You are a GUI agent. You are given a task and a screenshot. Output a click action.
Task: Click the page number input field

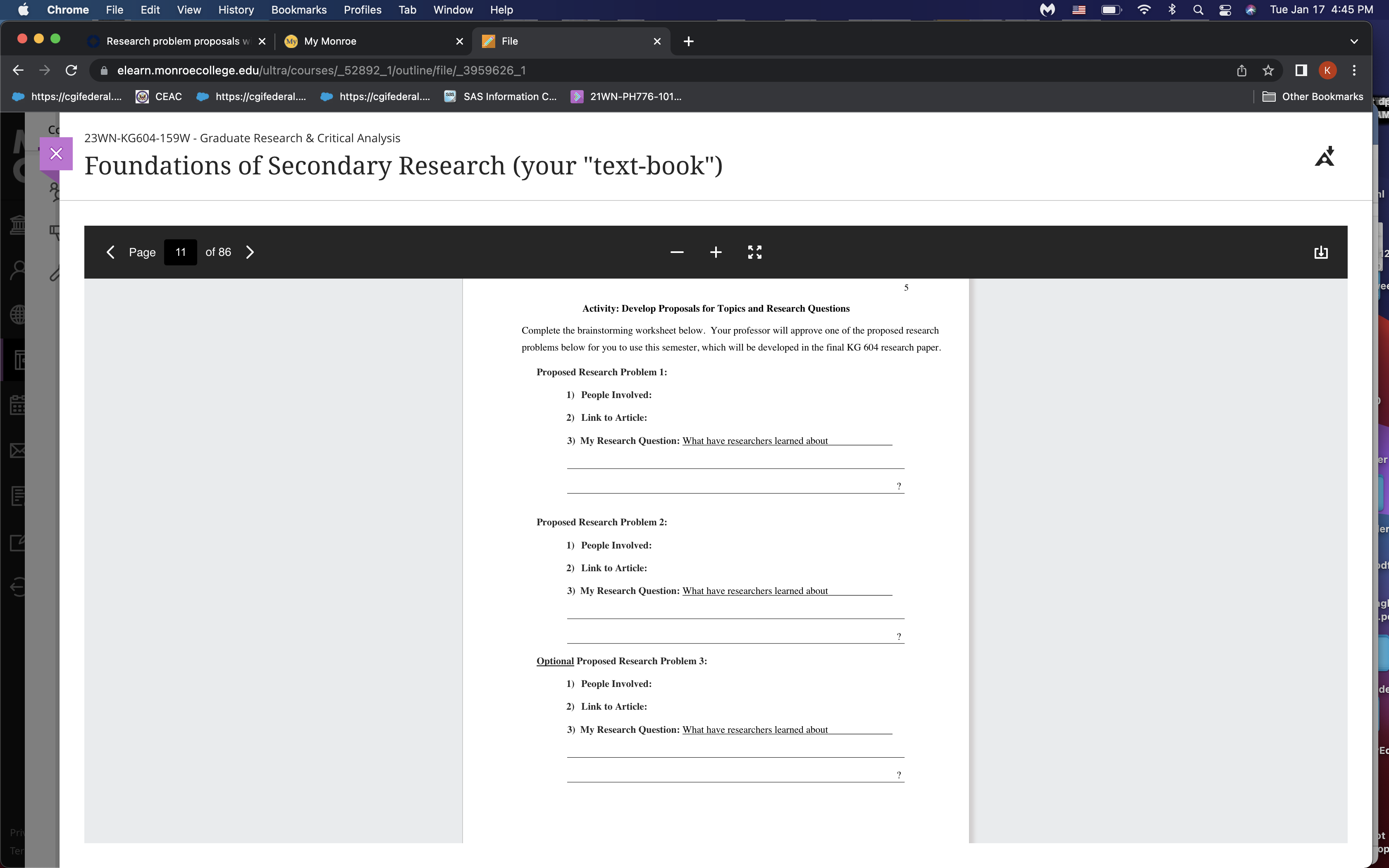(180, 252)
